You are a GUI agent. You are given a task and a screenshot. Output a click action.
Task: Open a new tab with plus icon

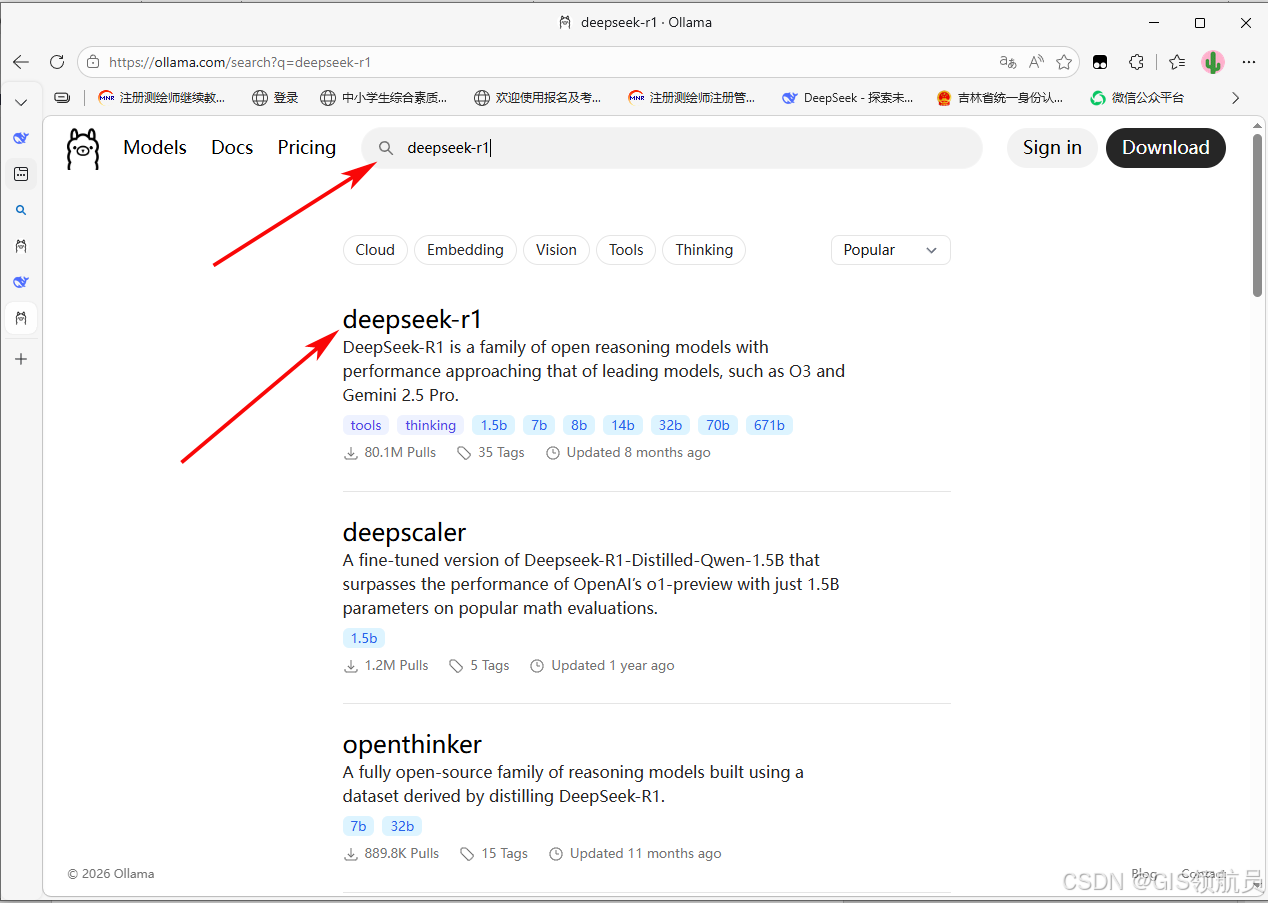point(21,359)
